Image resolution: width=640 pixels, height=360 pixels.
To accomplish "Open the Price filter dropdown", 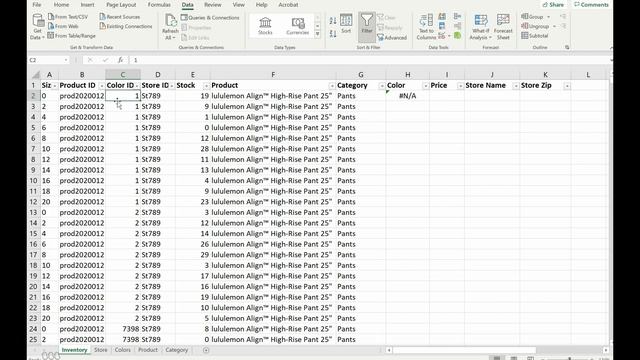I will coord(460,86).
